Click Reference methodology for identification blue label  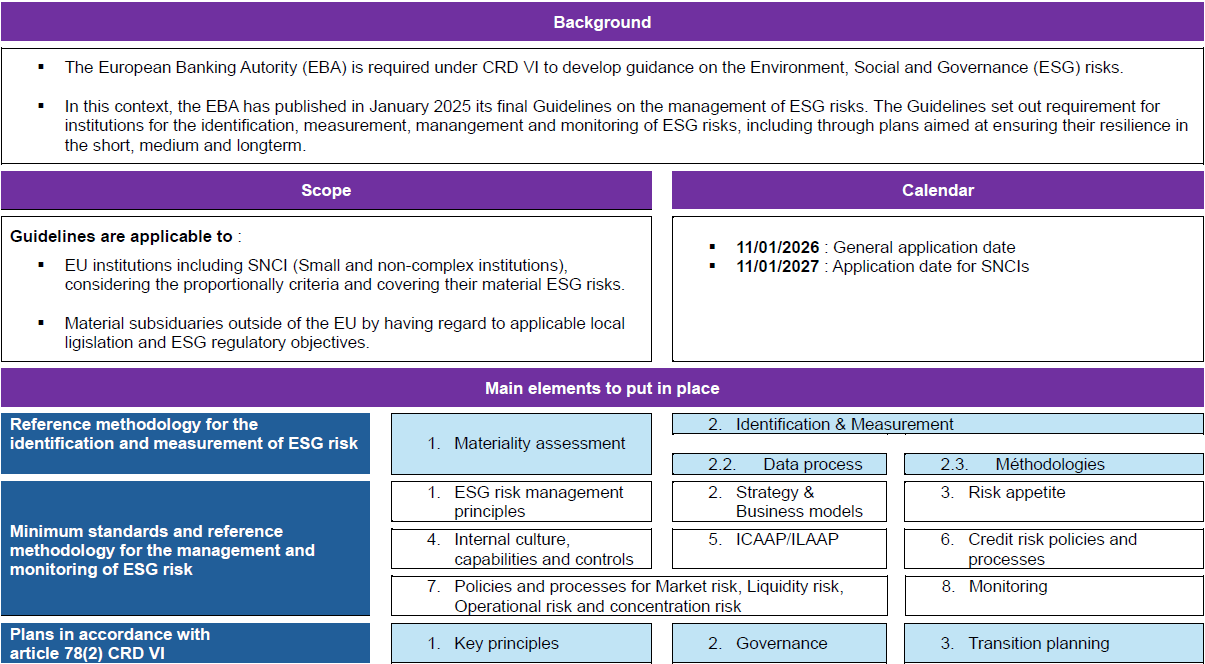pos(185,443)
